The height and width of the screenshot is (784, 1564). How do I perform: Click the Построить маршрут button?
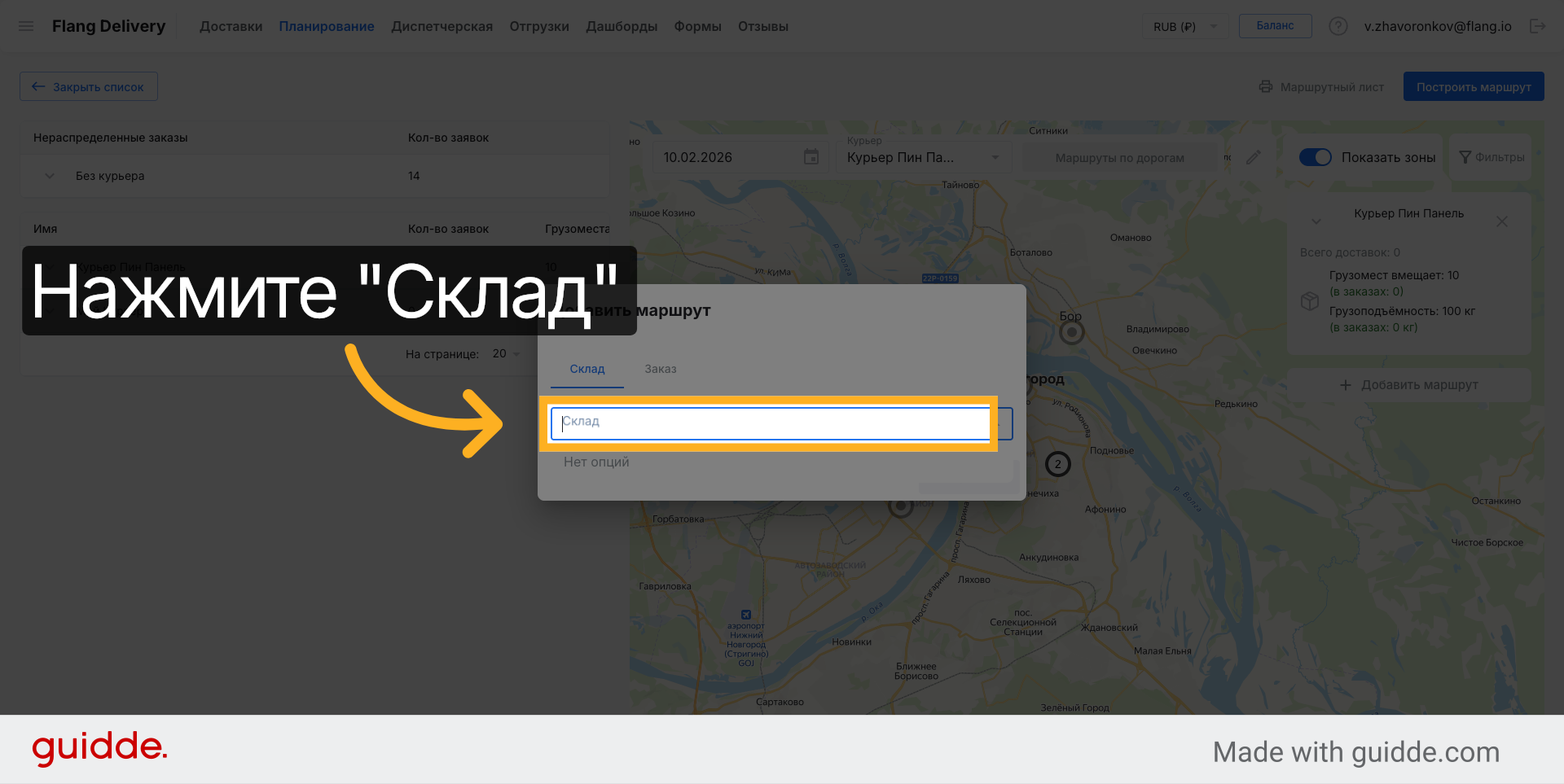1474,85
